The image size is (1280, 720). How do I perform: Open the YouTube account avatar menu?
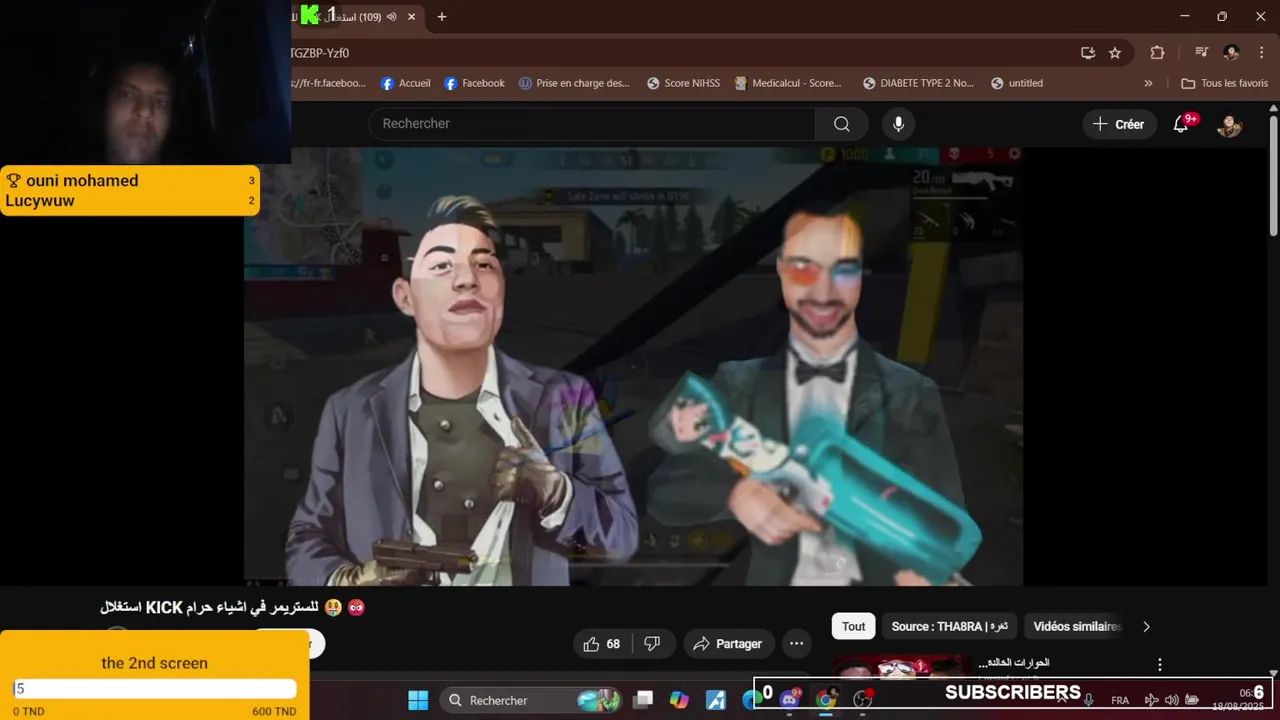pyautogui.click(x=1229, y=125)
